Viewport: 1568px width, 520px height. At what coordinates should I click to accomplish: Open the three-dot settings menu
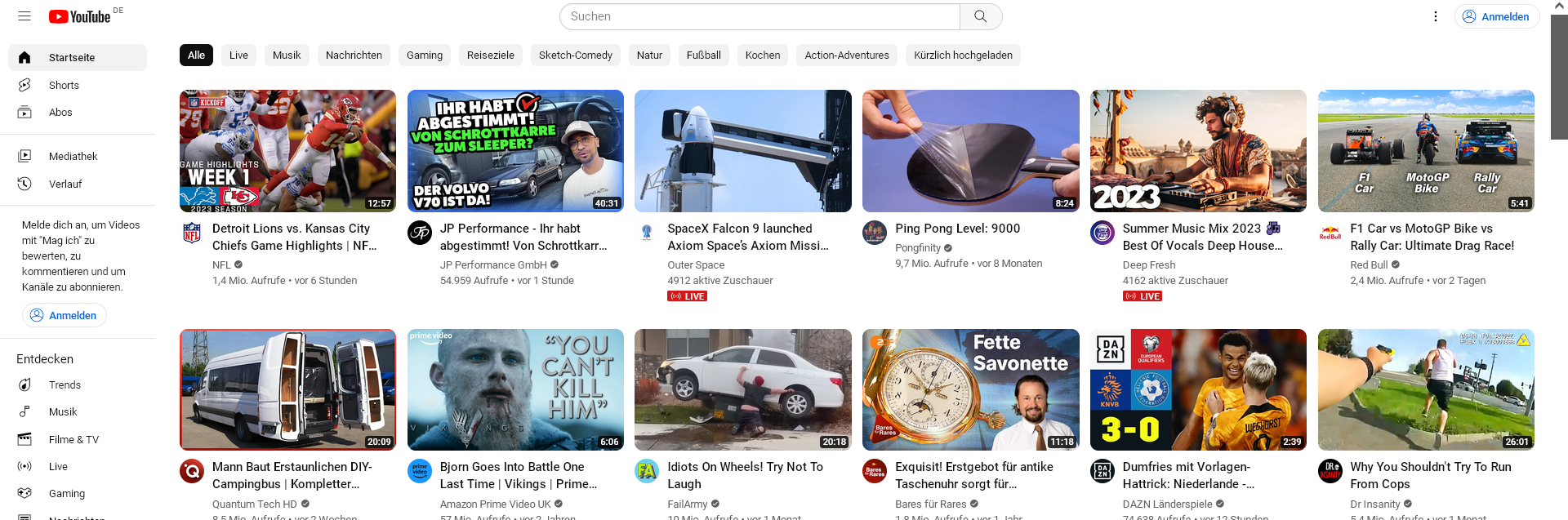point(1436,16)
